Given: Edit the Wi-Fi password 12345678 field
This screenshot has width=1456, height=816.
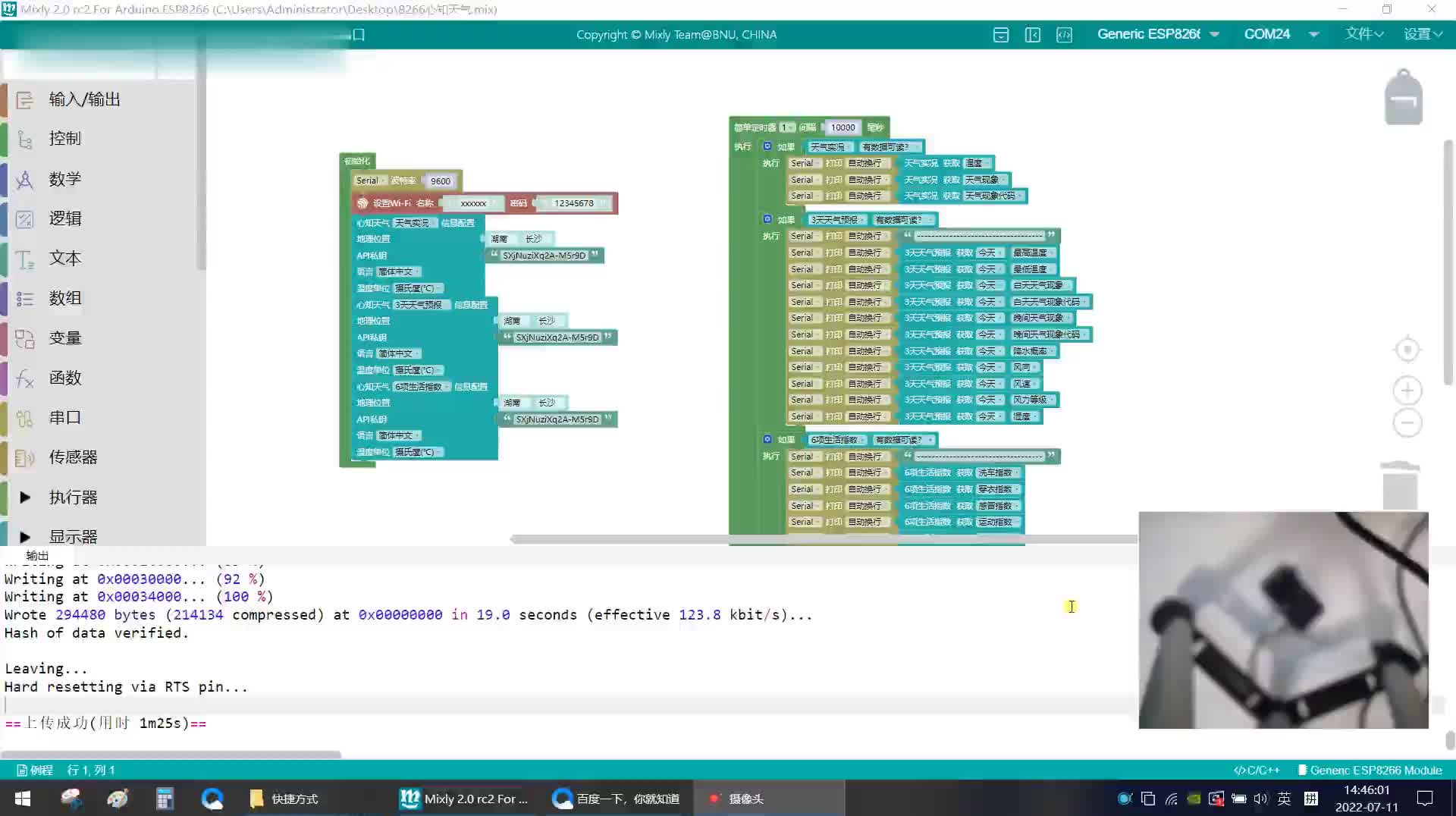Looking at the screenshot, I should (574, 203).
